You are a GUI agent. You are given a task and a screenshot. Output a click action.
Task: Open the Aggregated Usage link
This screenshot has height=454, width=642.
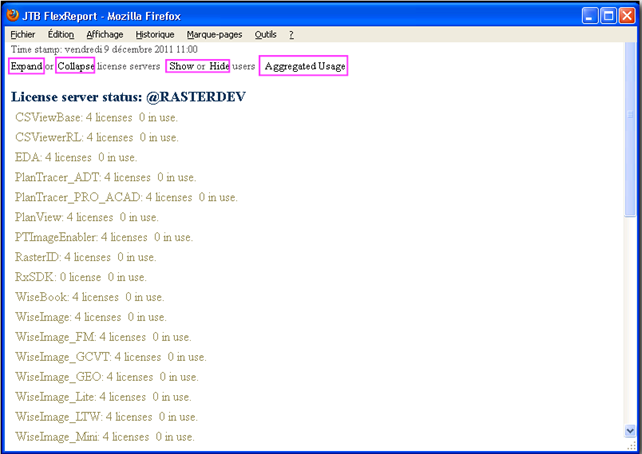[x=305, y=66]
